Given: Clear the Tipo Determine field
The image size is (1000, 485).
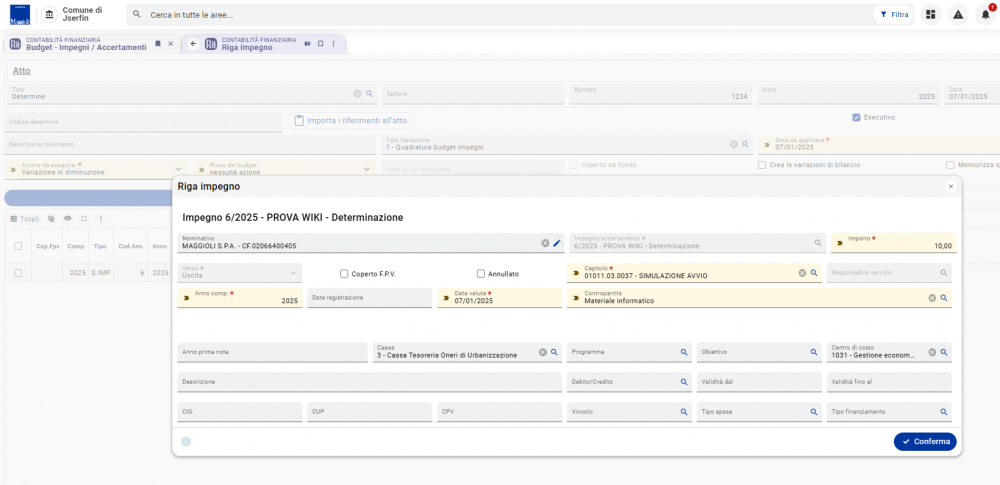Looking at the screenshot, I should coord(358,93).
